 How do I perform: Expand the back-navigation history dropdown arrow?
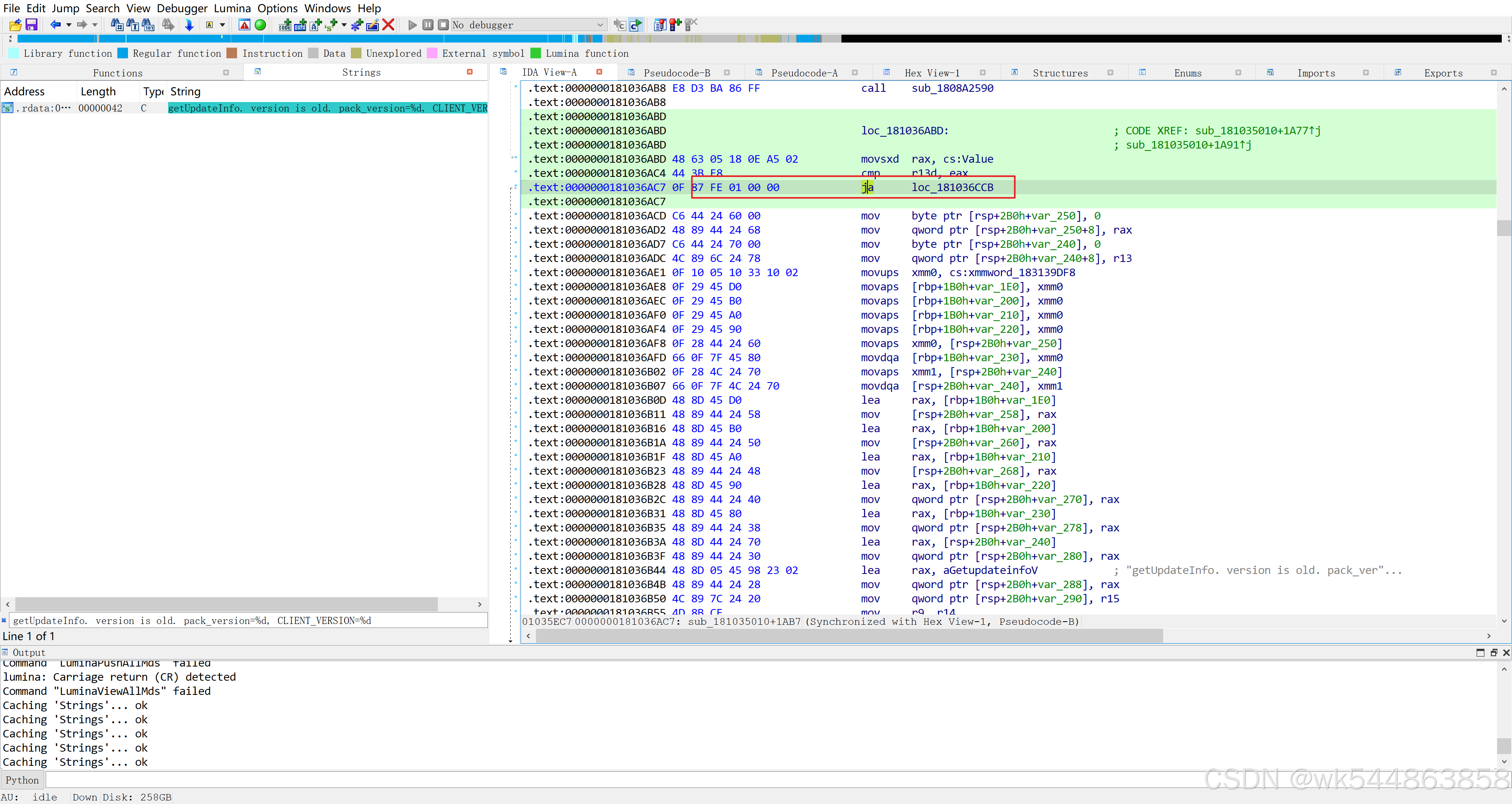click(x=69, y=25)
